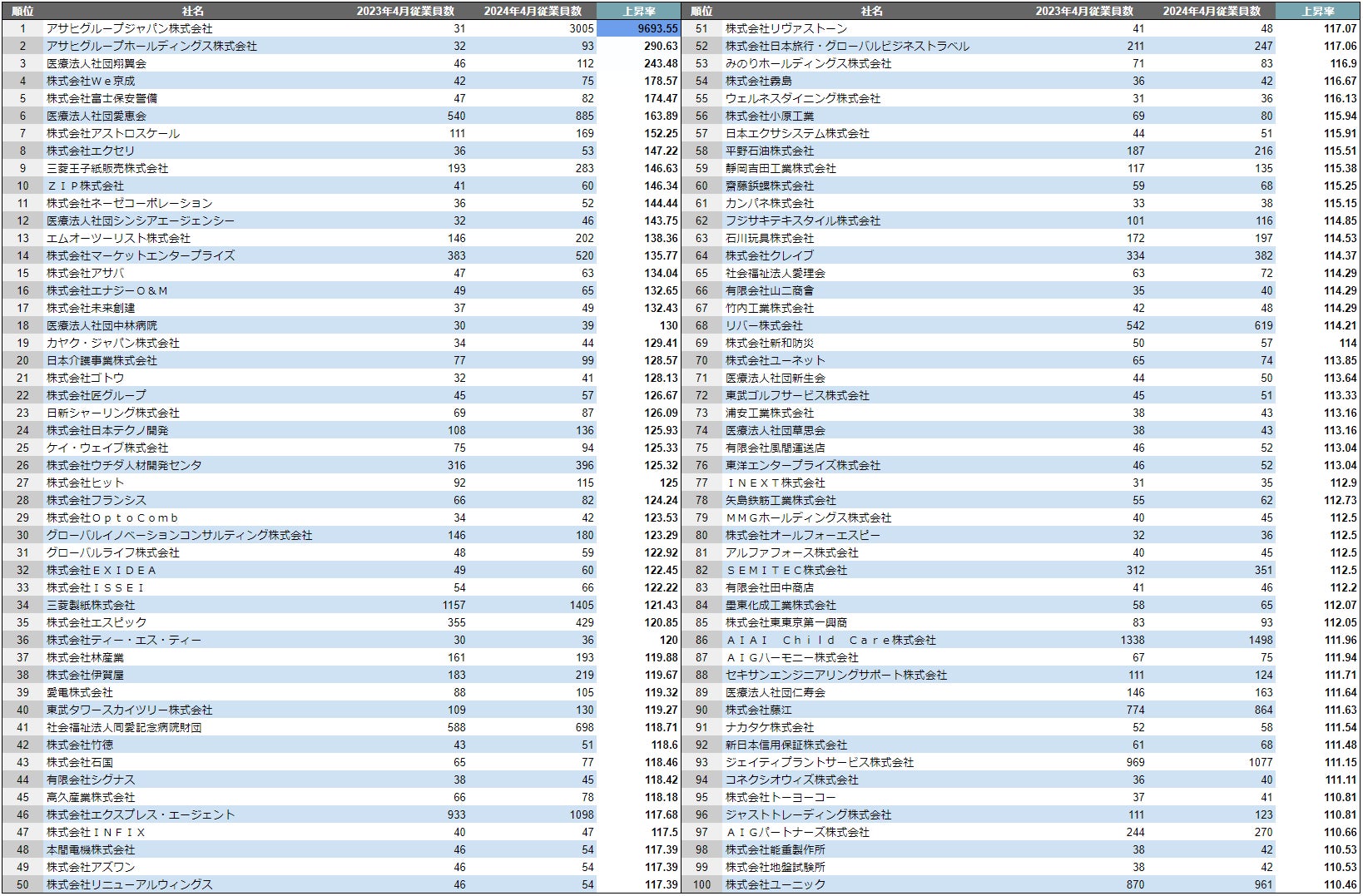The width and height of the screenshot is (1363, 896).
Task: Select 株式会社リヴァストーン name cell
Action: click(x=786, y=28)
